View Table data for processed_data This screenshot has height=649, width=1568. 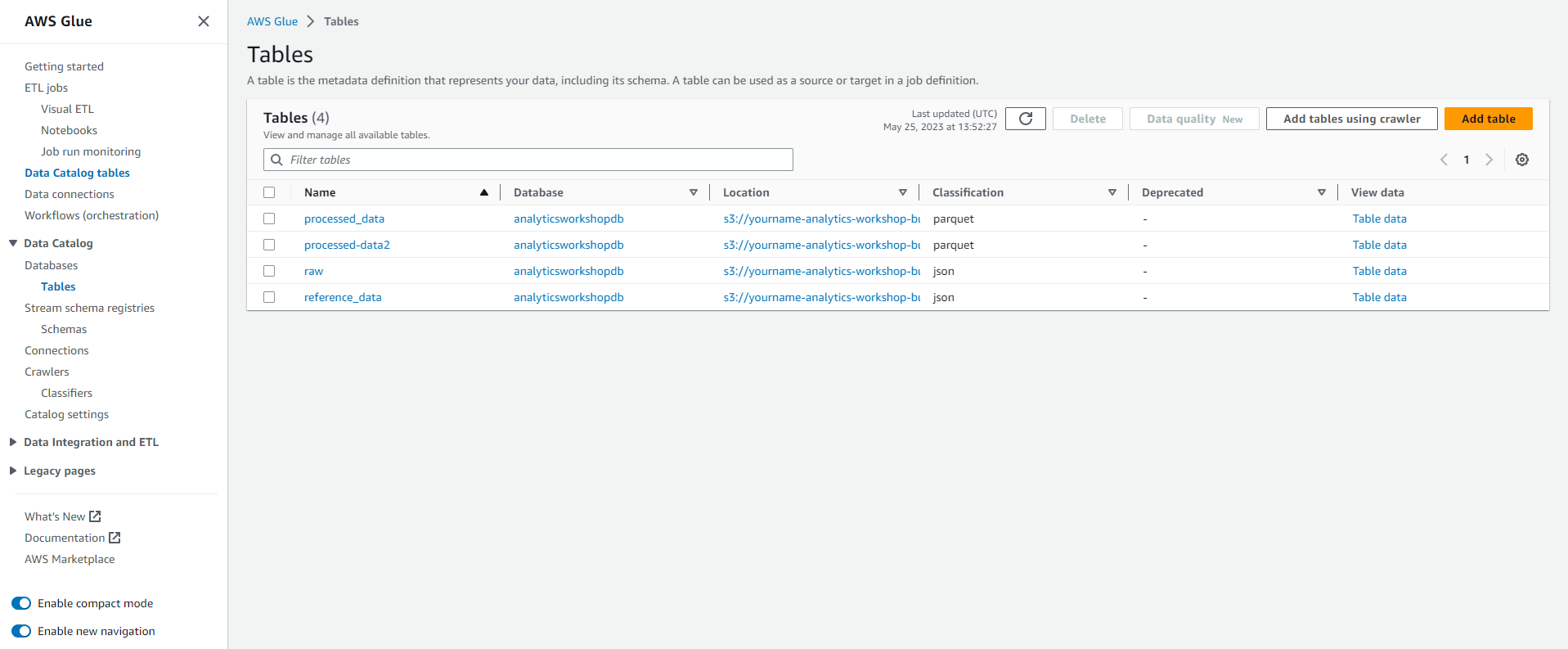1379,219
